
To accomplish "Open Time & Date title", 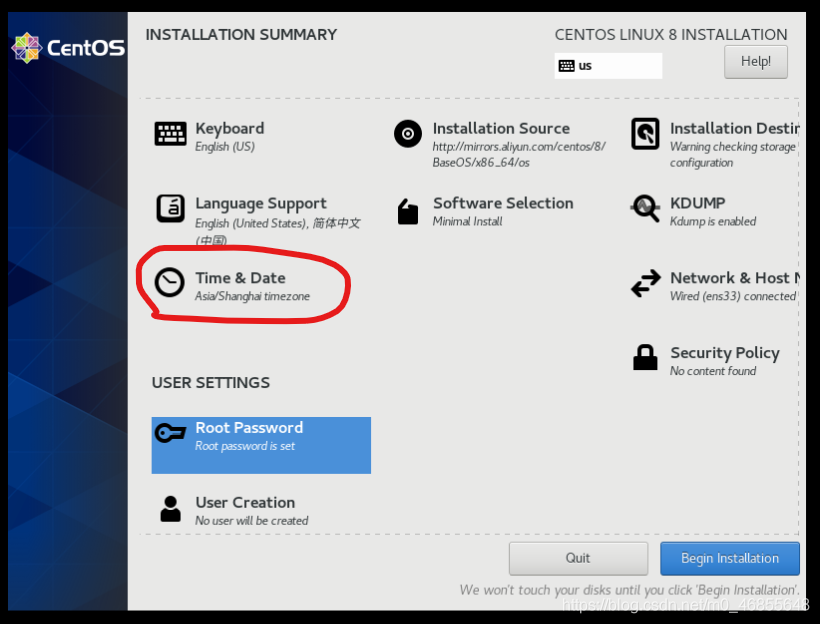I will point(241,278).
